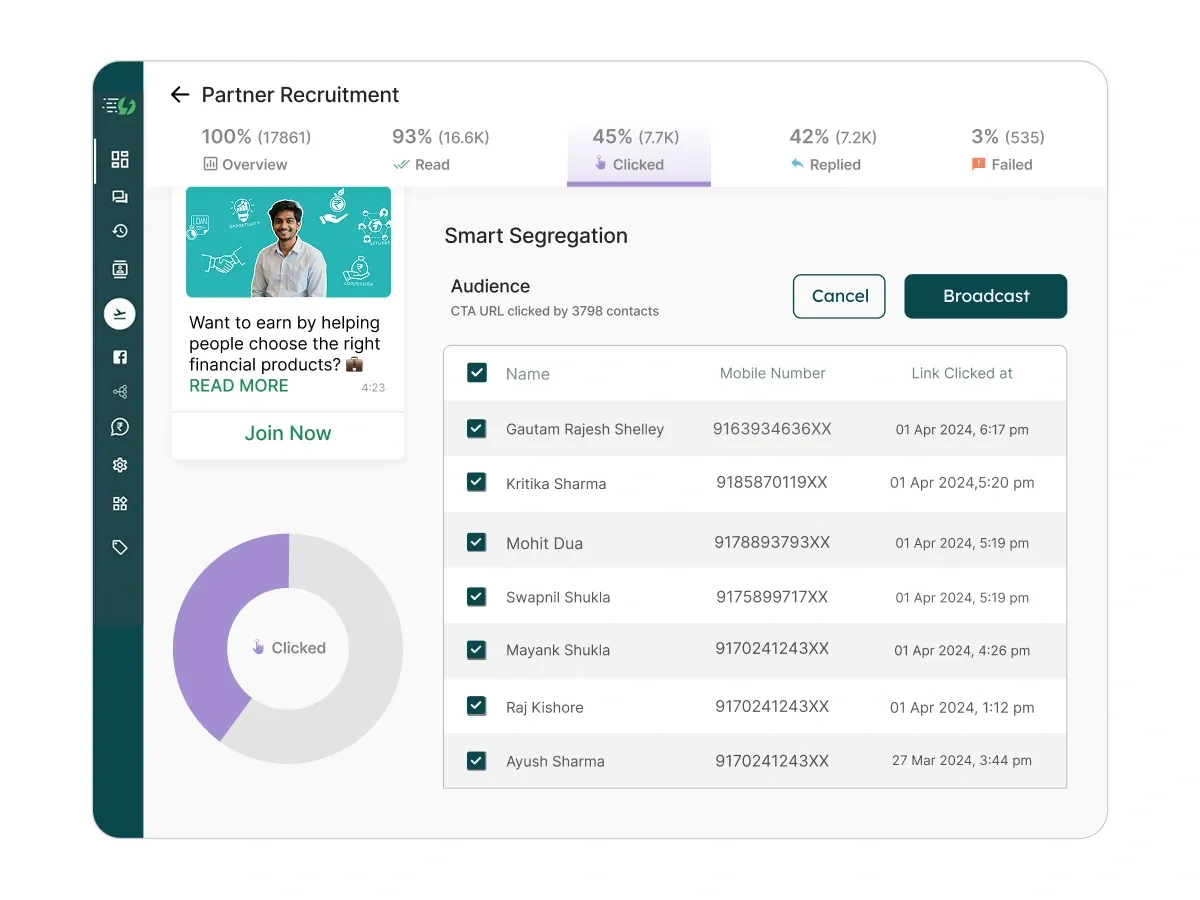Open the settings gear in the sidebar
This screenshot has width=1200, height=900.
pos(120,464)
